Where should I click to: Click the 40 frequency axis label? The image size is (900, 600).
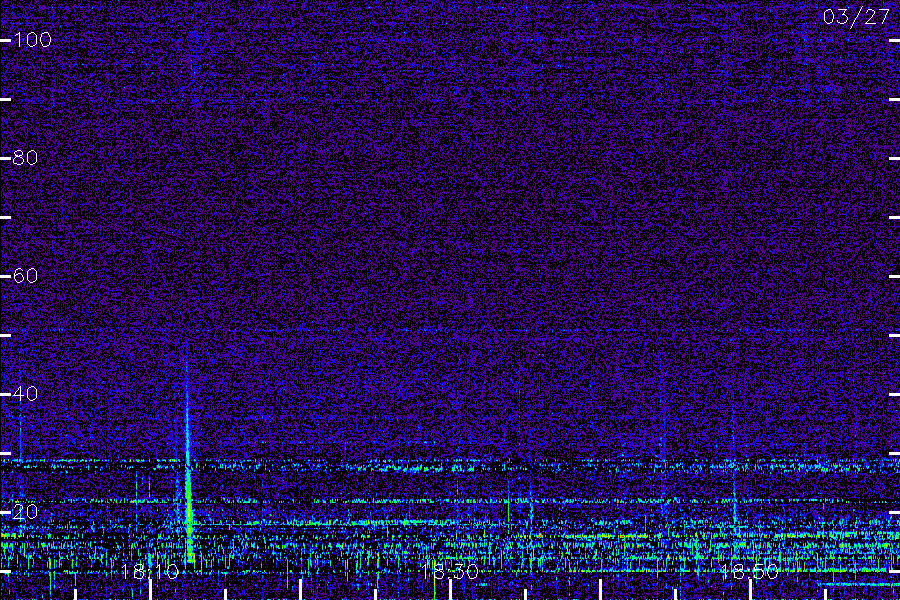(25, 394)
